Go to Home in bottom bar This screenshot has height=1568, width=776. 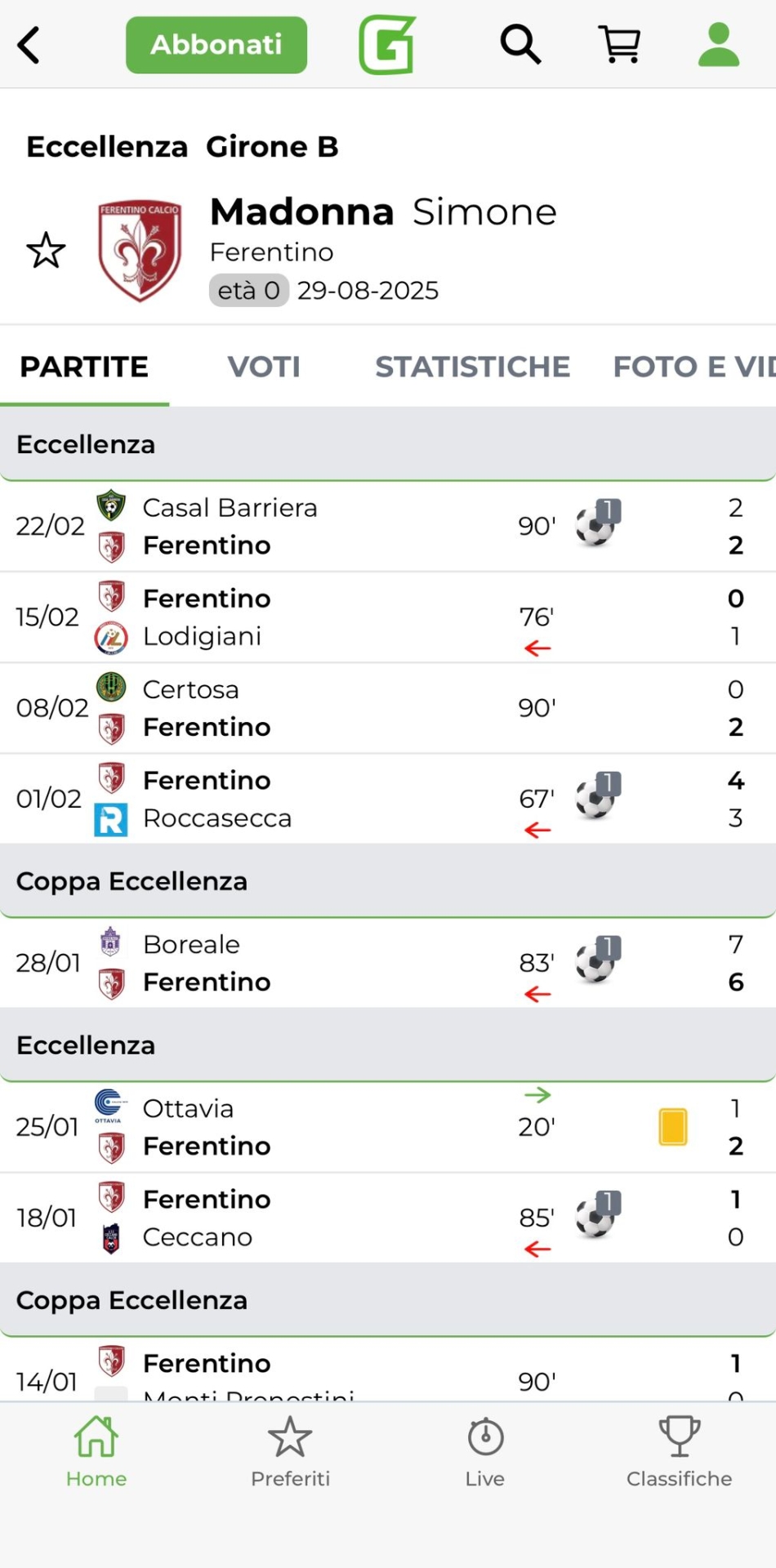(96, 1452)
